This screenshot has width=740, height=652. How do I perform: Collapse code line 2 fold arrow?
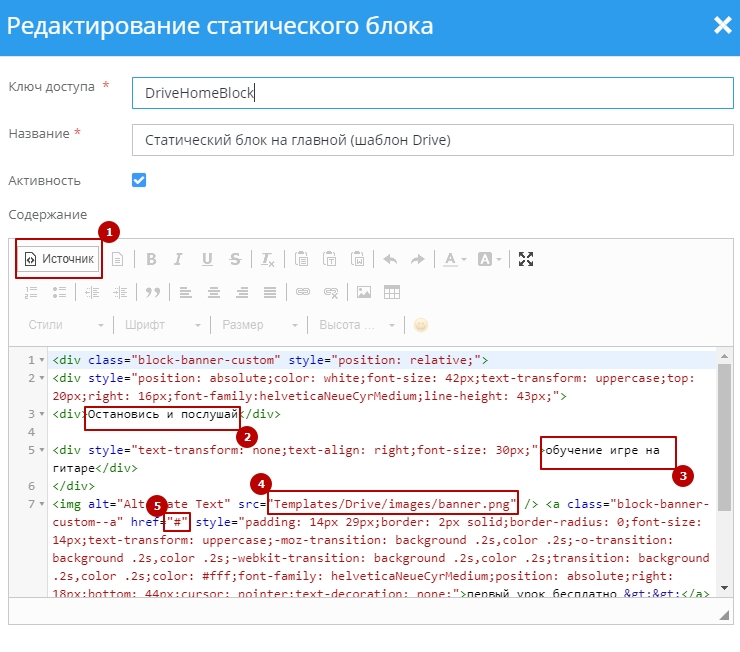point(42,378)
